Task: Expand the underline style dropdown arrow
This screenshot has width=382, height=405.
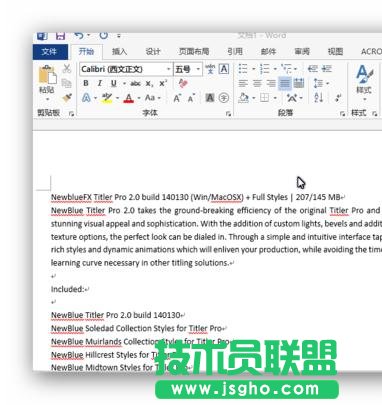Action: 124,84
